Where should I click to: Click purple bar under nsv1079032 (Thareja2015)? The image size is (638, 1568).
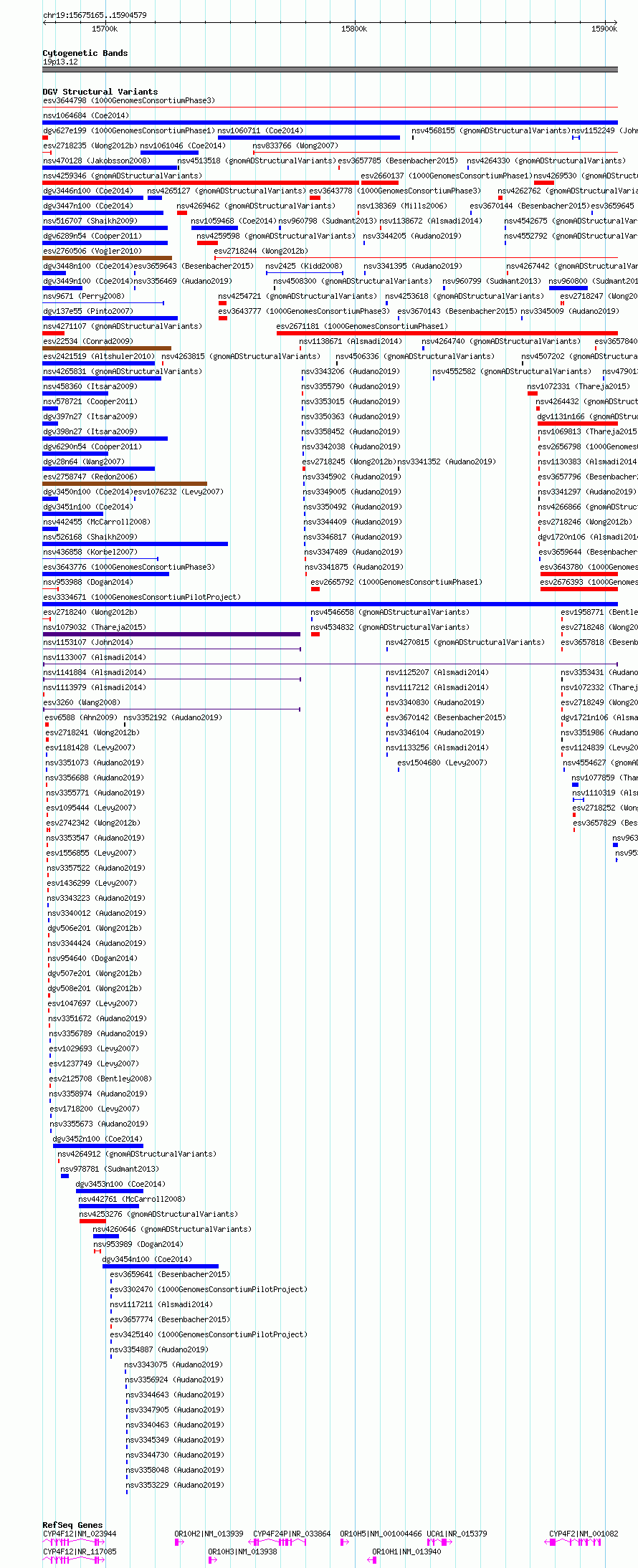171,634
